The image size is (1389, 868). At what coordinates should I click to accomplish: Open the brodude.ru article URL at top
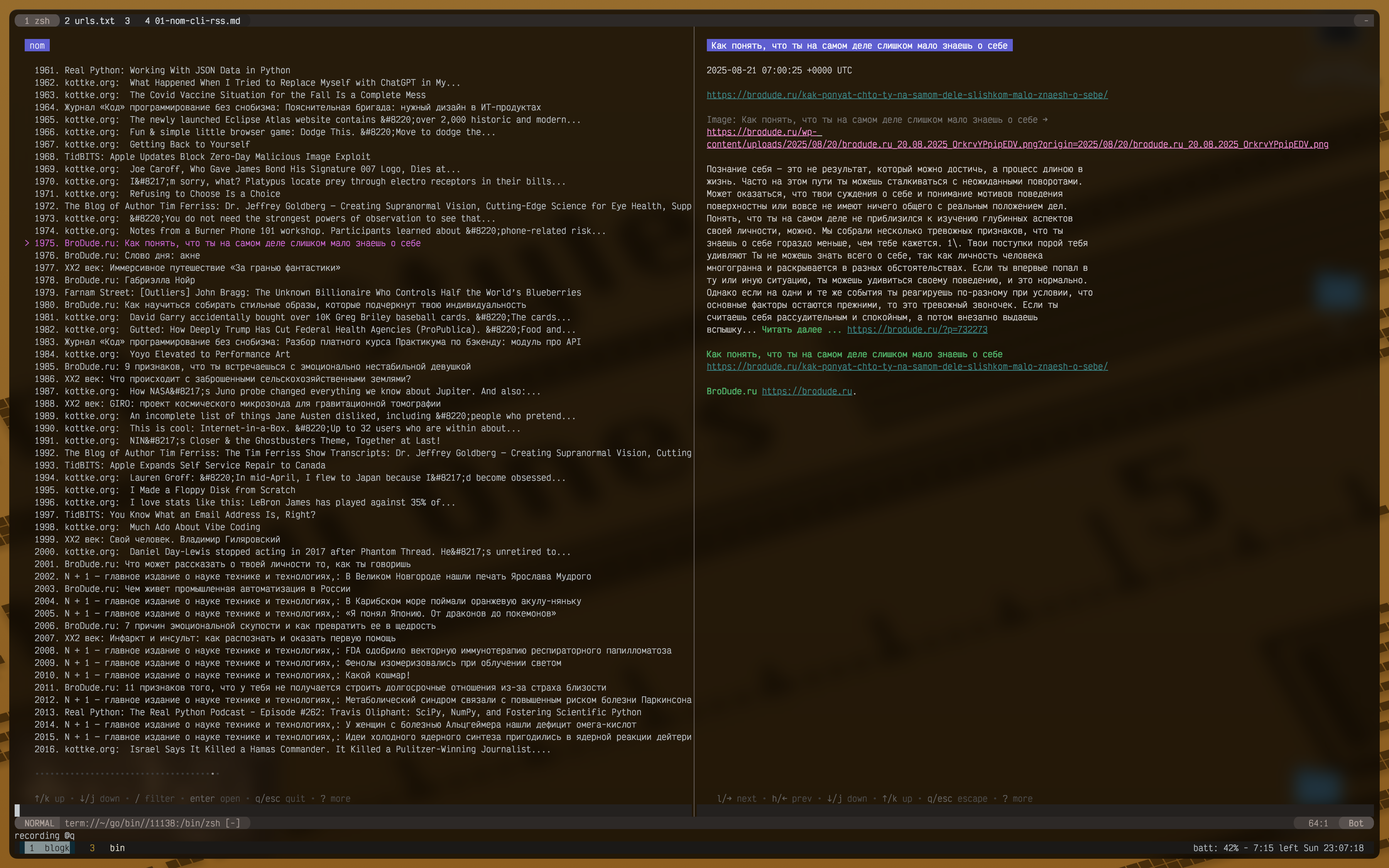[907, 95]
